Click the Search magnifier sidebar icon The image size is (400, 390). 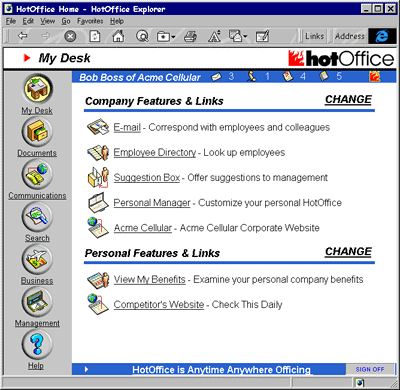click(37, 217)
